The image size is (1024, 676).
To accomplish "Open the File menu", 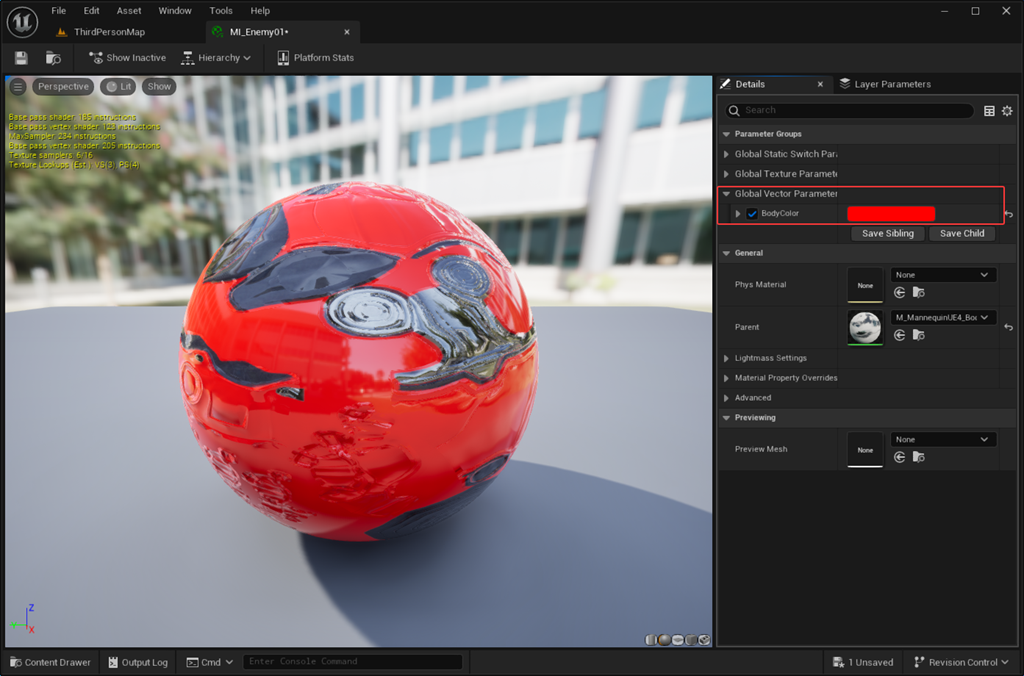I will (x=59, y=10).
